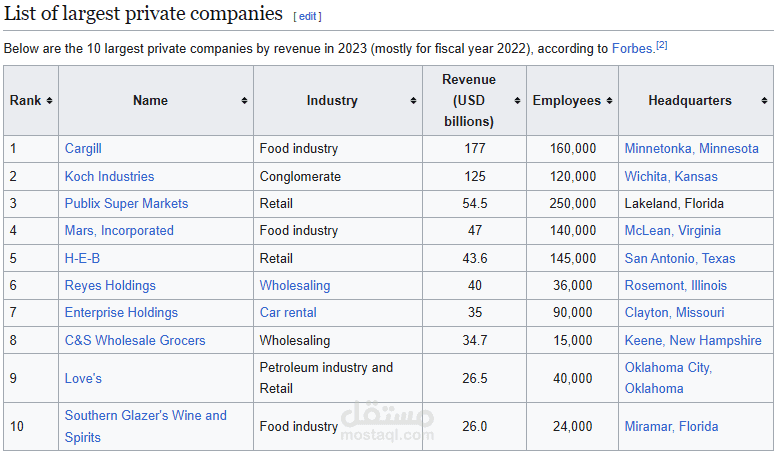Click employees value 160,000
The width and height of the screenshot is (775, 452).
pyautogui.click(x=572, y=148)
